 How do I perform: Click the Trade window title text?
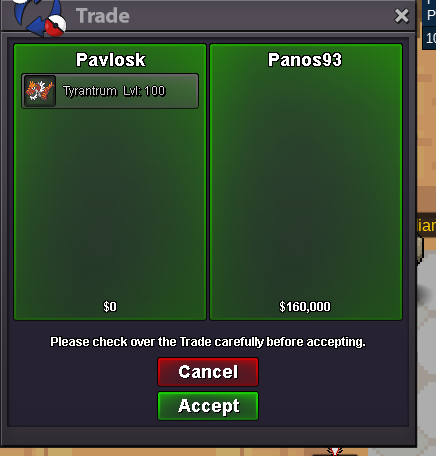(x=103, y=16)
